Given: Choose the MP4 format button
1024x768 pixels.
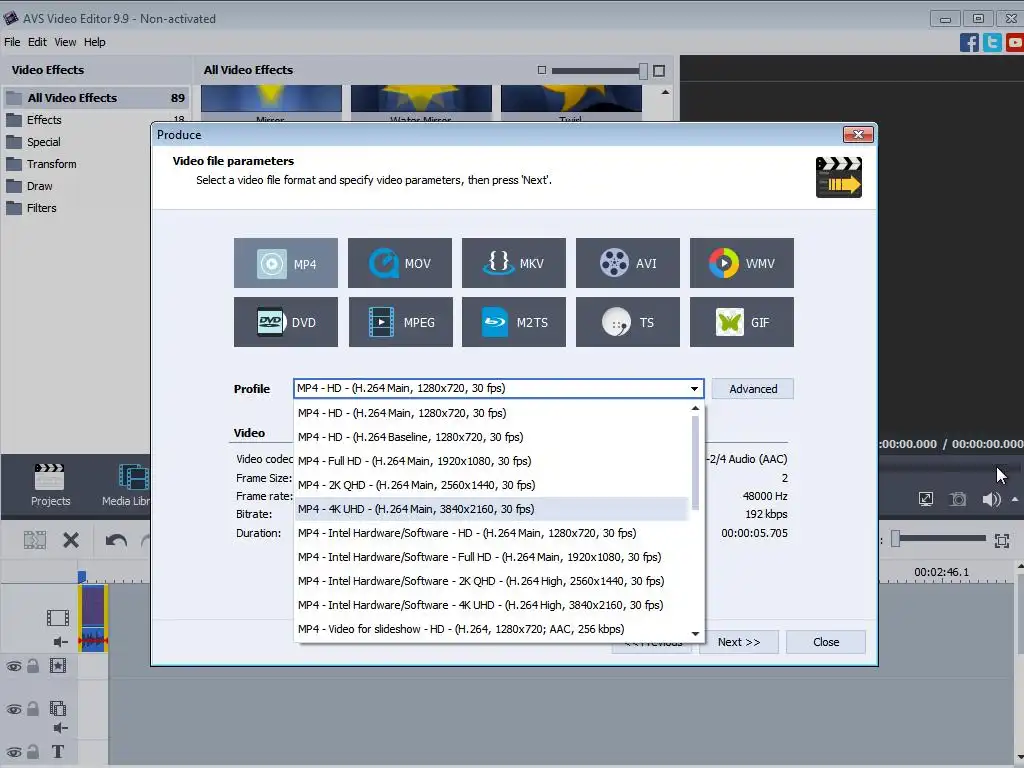Looking at the screenshot, I should pos(285,263).
